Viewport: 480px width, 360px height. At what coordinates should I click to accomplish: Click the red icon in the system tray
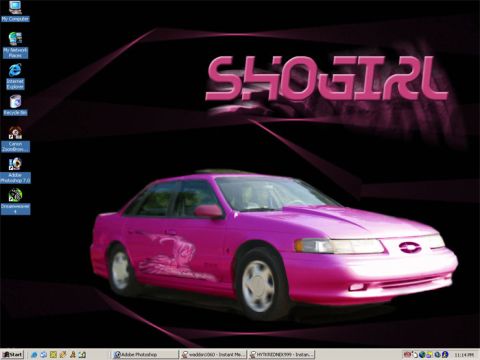coord(407,355)
